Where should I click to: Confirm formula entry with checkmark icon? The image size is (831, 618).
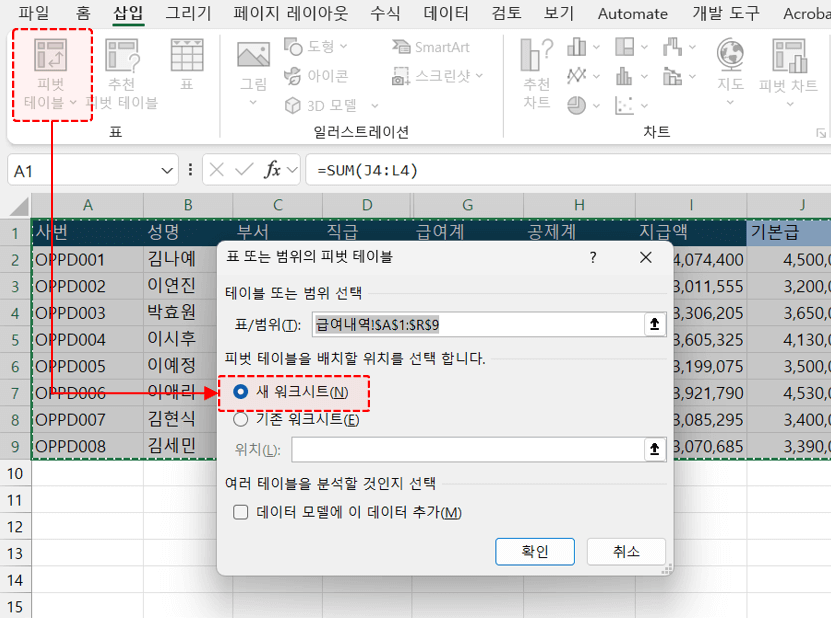point(244,170)
